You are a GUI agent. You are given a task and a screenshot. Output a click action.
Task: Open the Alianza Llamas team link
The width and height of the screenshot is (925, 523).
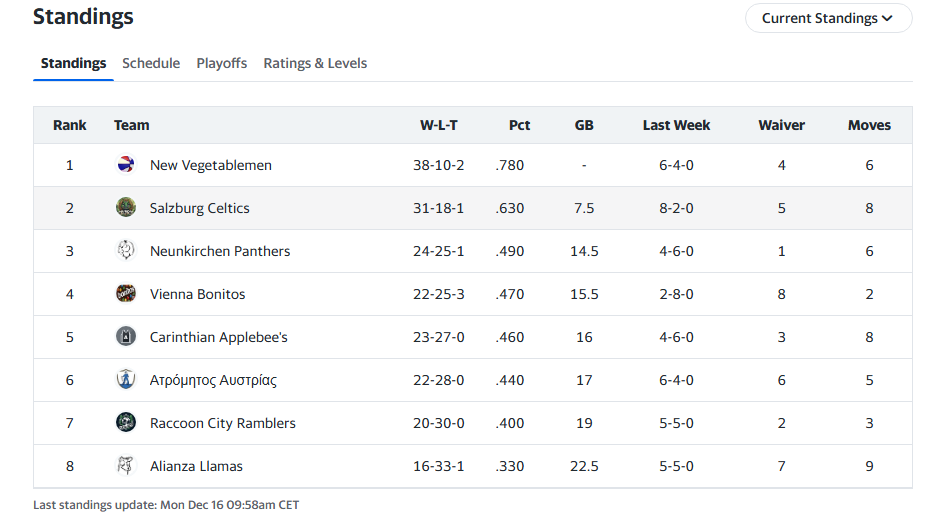point(196,466)
